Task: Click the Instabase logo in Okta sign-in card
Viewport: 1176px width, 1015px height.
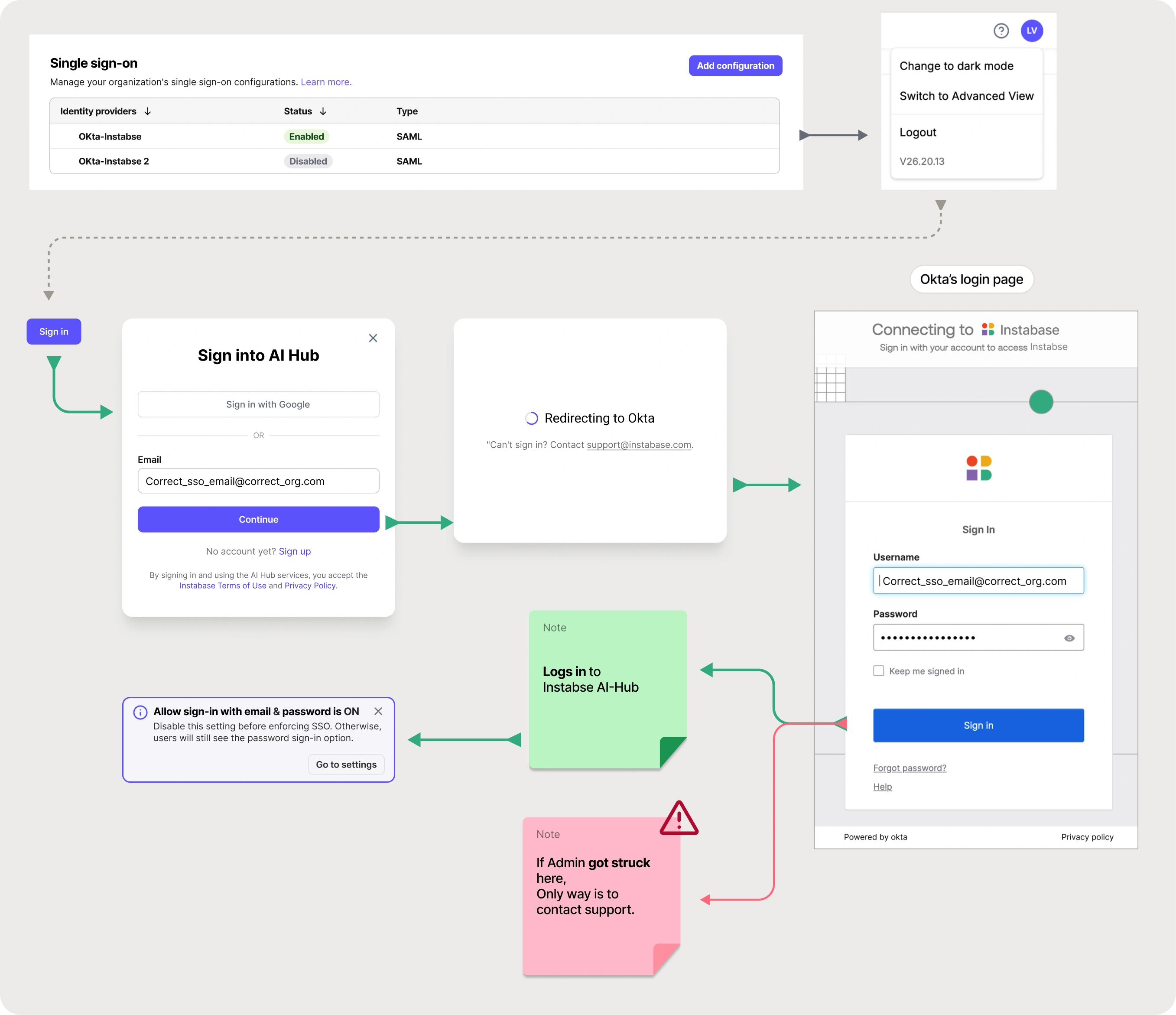Action: tap(979, 468)
